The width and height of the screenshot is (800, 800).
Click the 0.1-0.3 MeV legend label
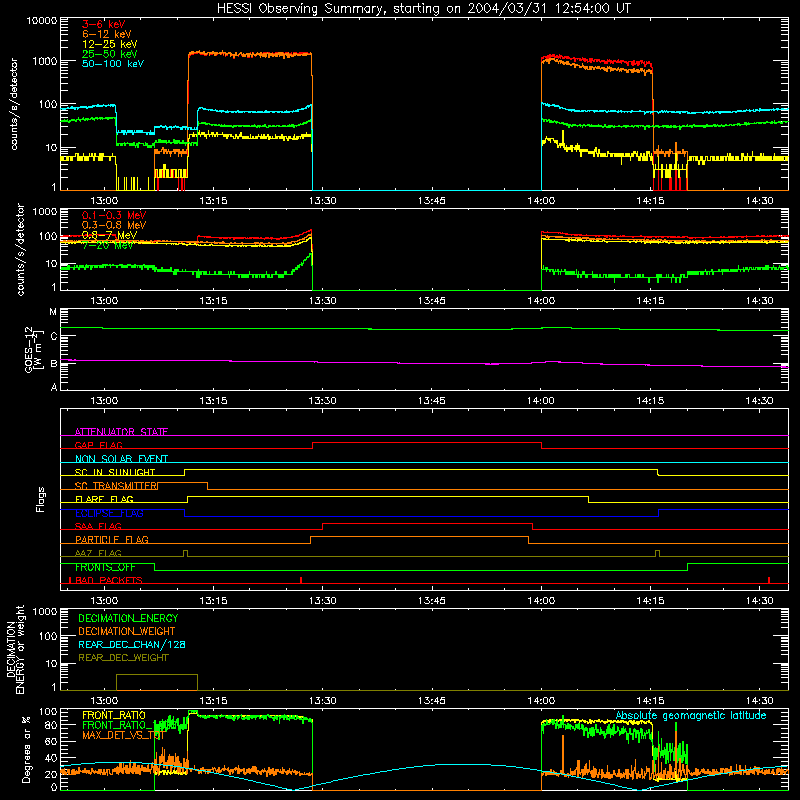point(114,215)
